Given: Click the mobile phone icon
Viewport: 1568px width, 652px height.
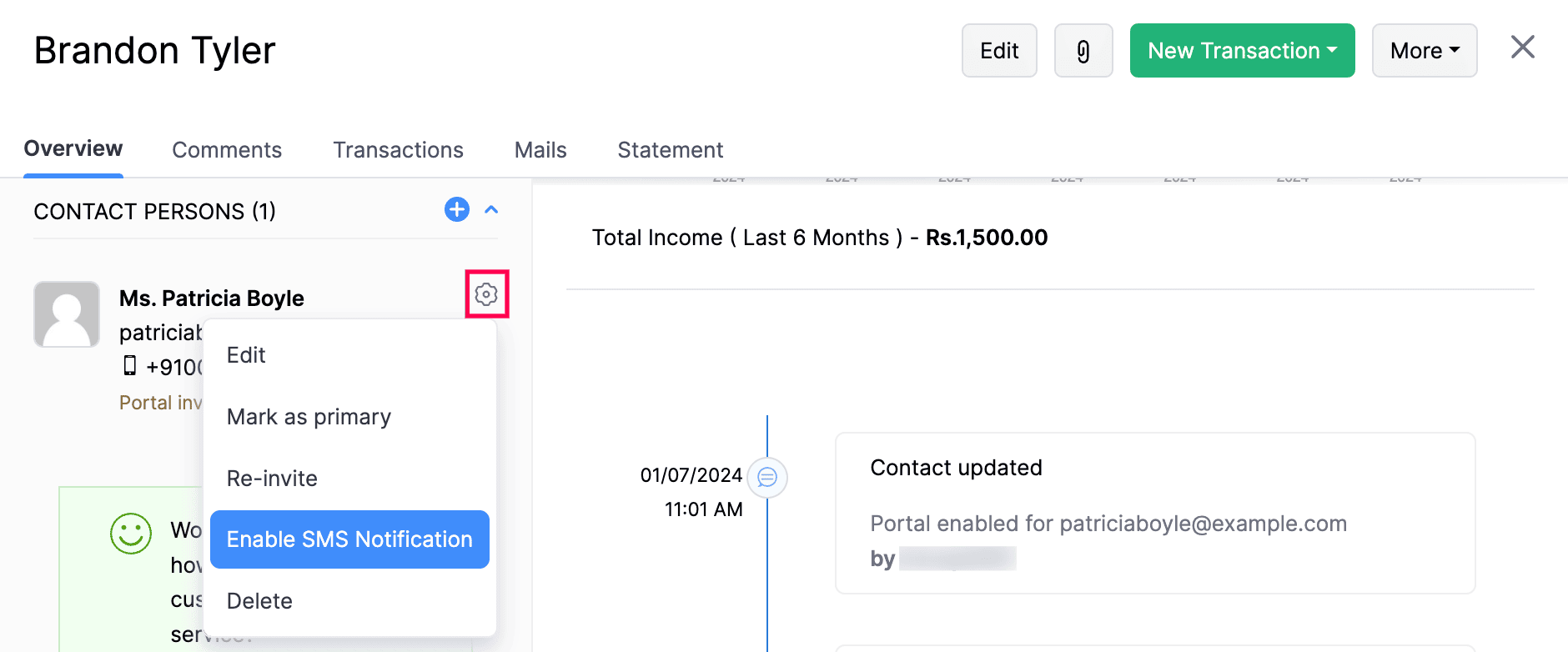Looking at the screenshot, I should tap(130, 365).
